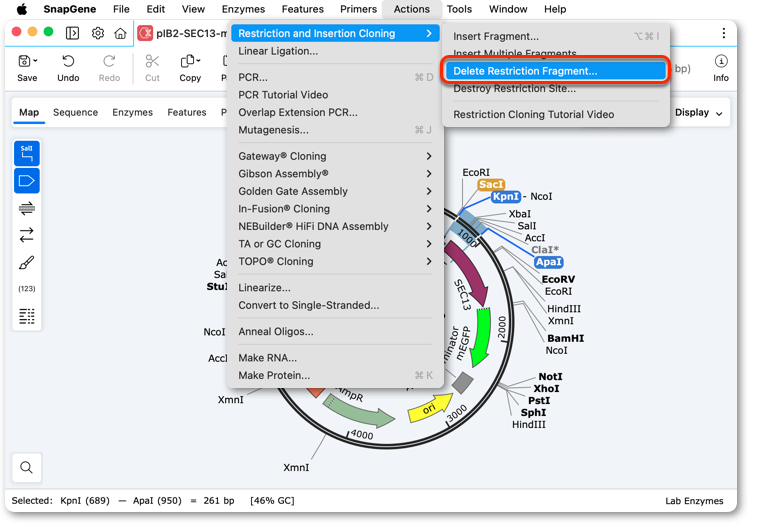This screenshot has width=764, height=523.
Task: Open the Display dropdown
Action: click(698, 113)
